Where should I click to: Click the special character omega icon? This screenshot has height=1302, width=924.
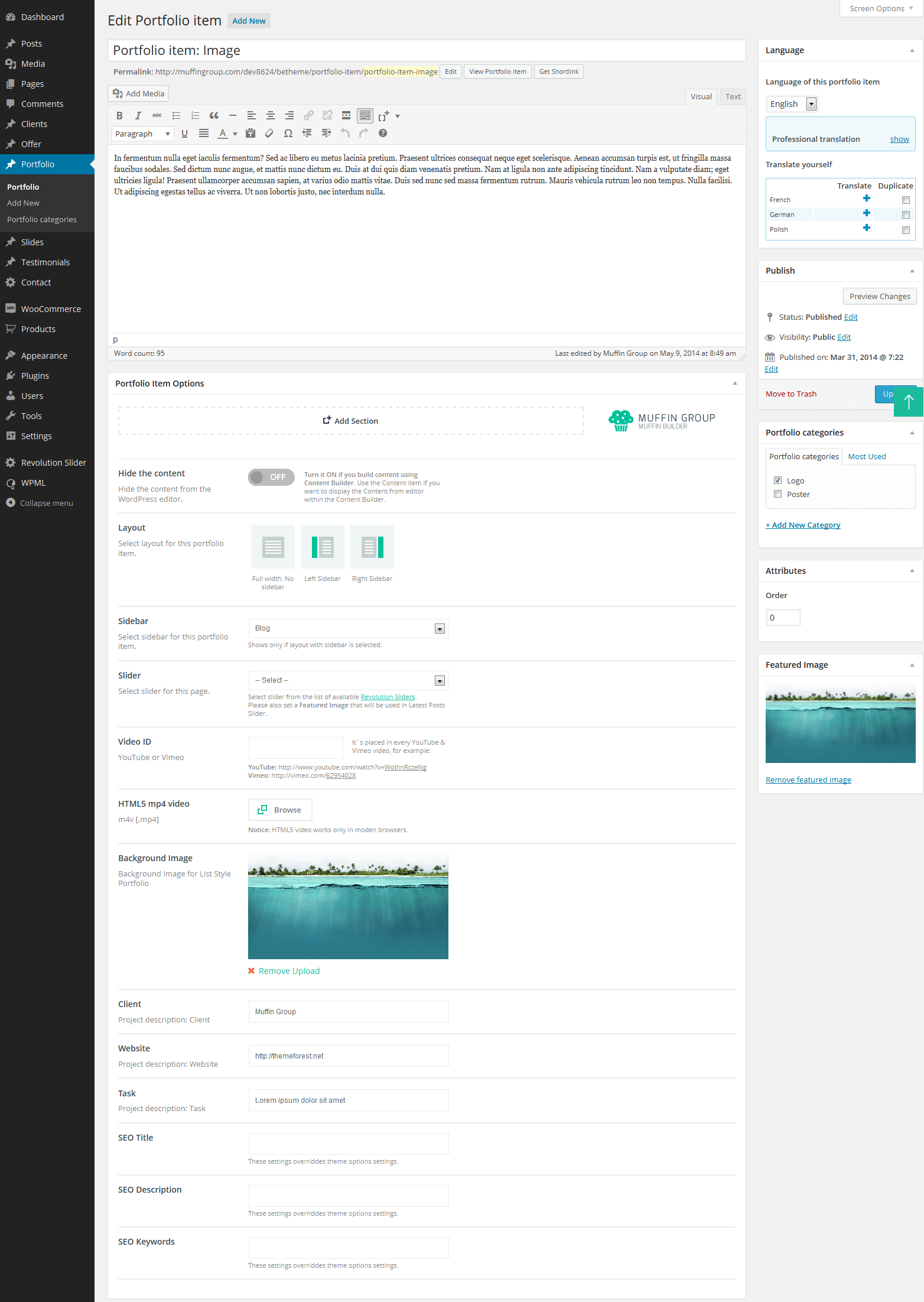(x=288, y=134)
